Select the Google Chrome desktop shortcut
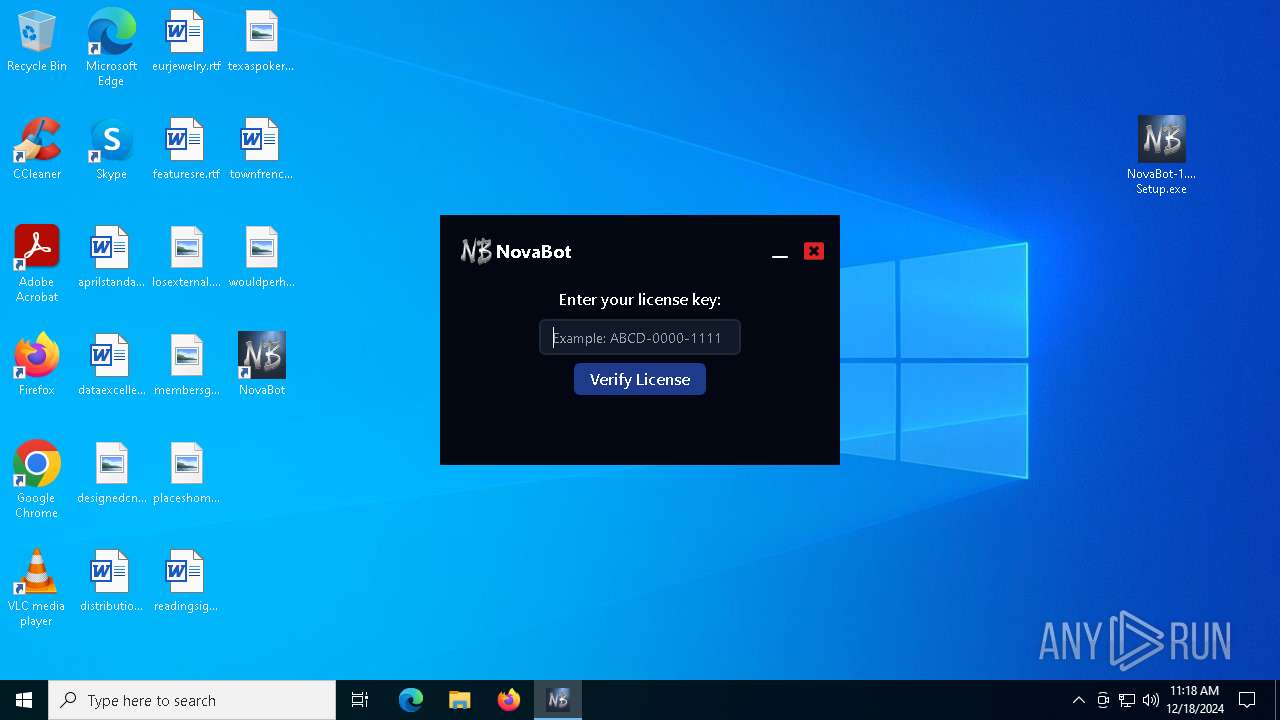Screen dimensions: 1280x720 (x=37, y=480)
